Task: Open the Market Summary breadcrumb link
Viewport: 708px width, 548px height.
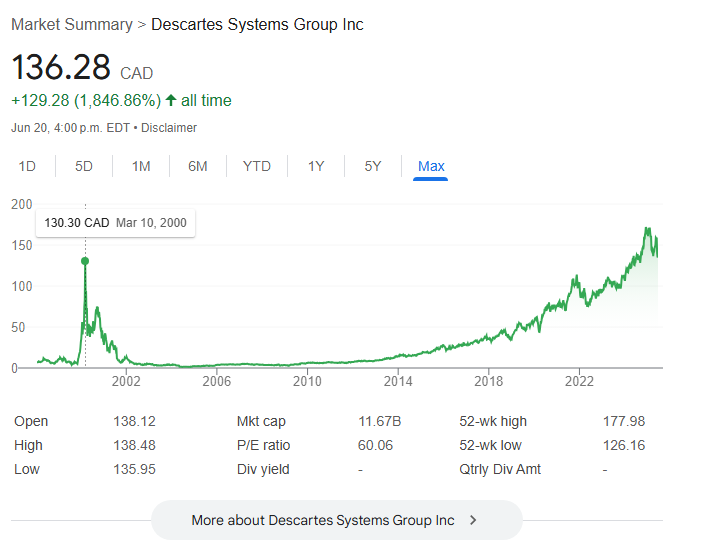Action: click(72, 24)
